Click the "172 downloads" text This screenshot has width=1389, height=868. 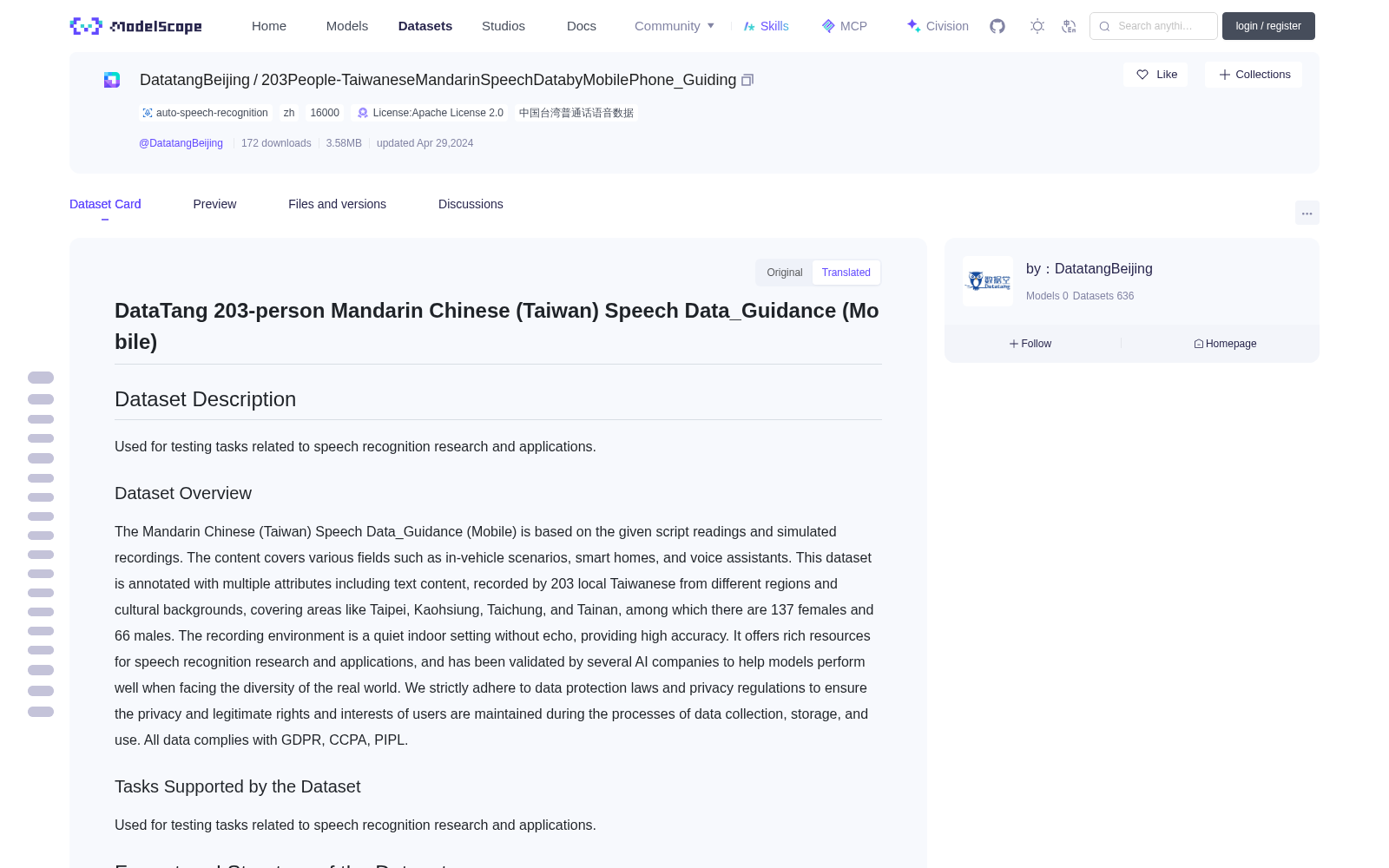click(276, 143)
